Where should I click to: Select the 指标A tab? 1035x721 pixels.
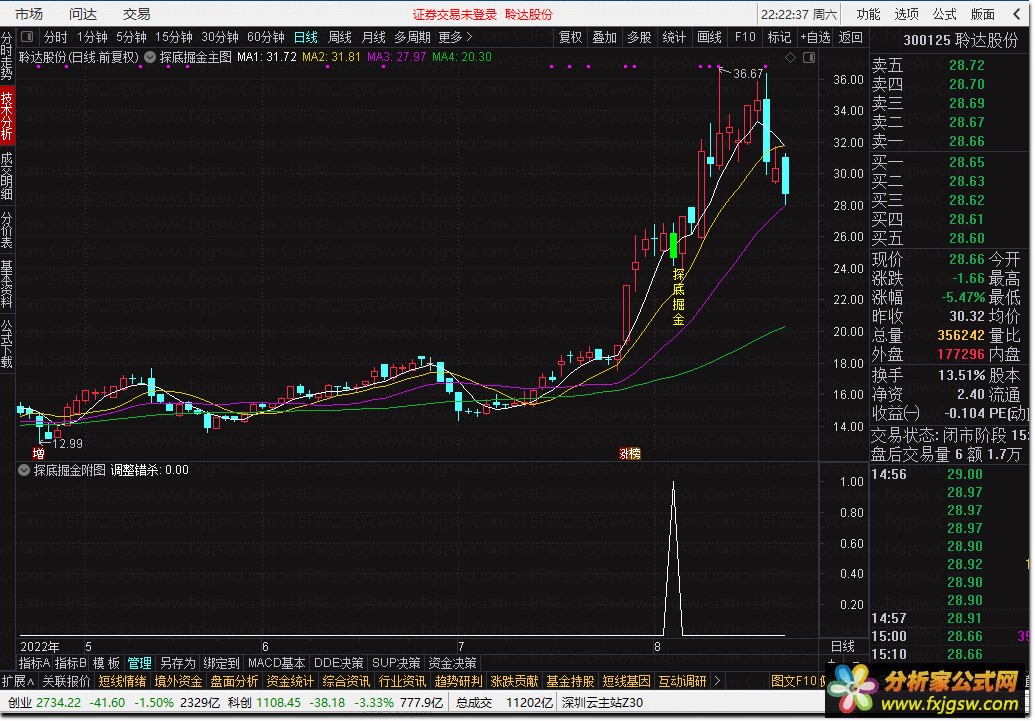pyautogui.click(x=35, y=663)
